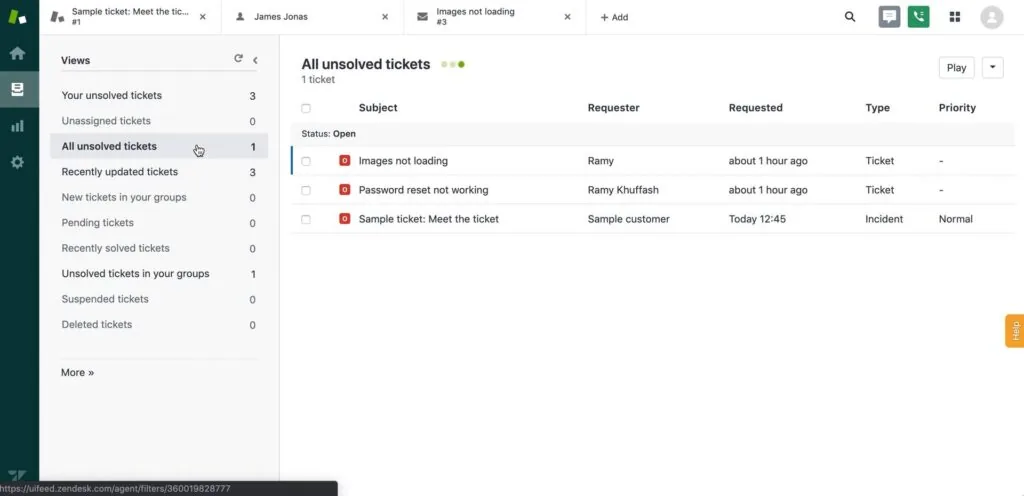1024x496 pixels.
Task: Open the Reporting bar chart icon
Action: [x=17, y=126]
